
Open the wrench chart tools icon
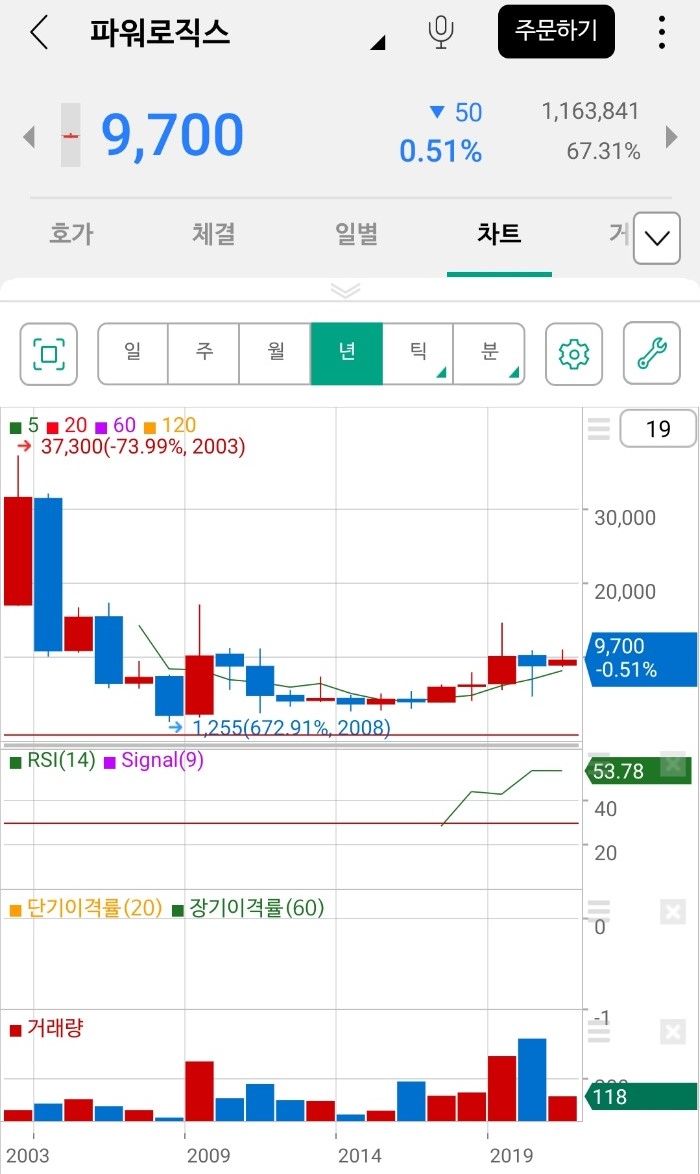tap(652, 353)
